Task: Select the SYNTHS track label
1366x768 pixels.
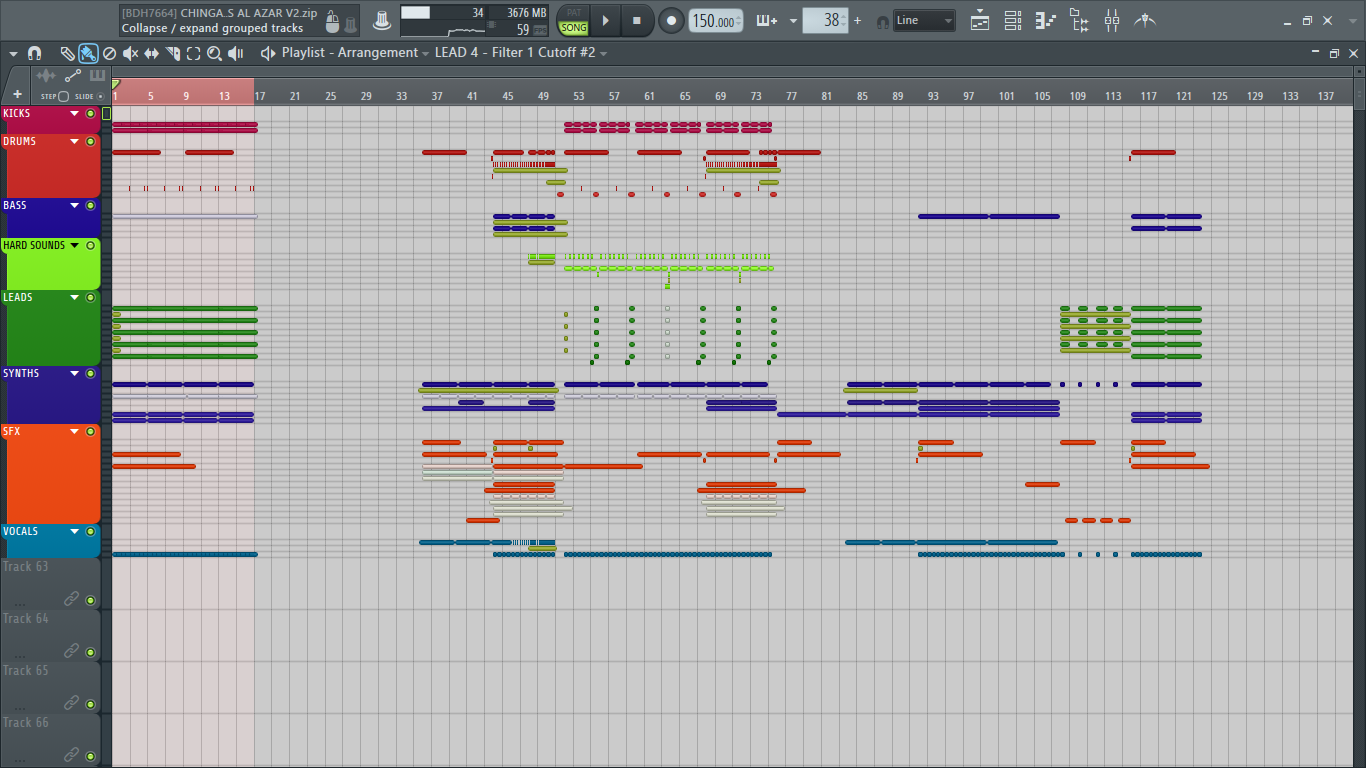Action: click(21, 374)
